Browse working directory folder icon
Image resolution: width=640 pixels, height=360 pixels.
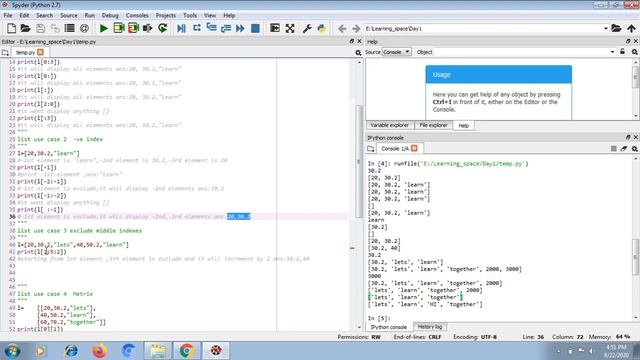point(616,28)
